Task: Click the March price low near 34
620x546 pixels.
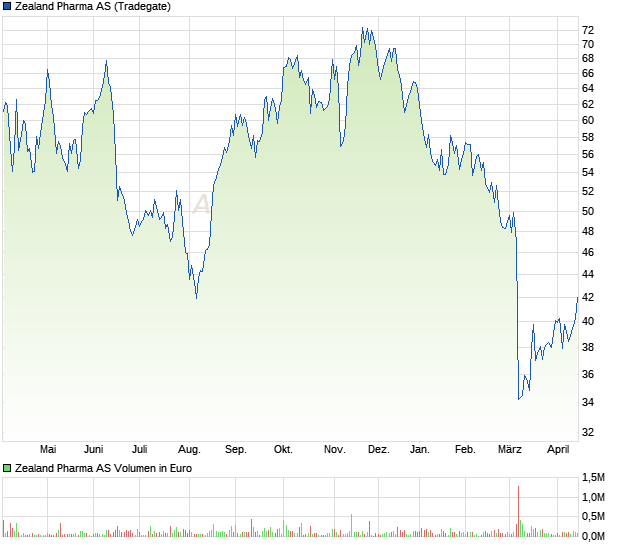Action: pyautogui.click(x=519, y=399)
